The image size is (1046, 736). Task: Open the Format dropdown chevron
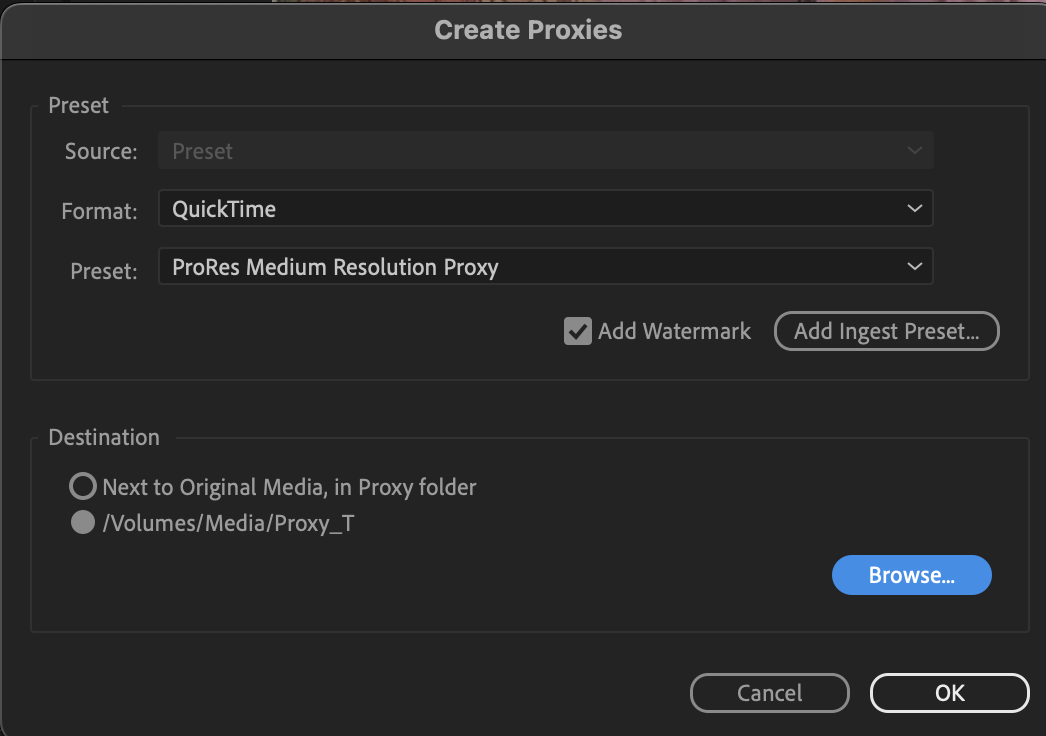click(914, 208)
